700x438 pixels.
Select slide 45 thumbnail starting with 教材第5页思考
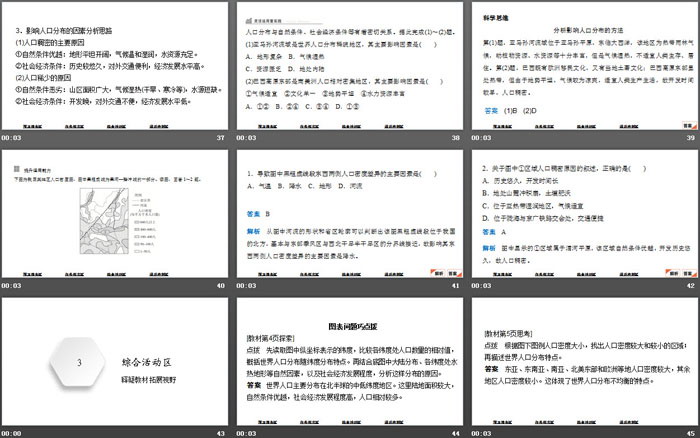click(585, 361)
